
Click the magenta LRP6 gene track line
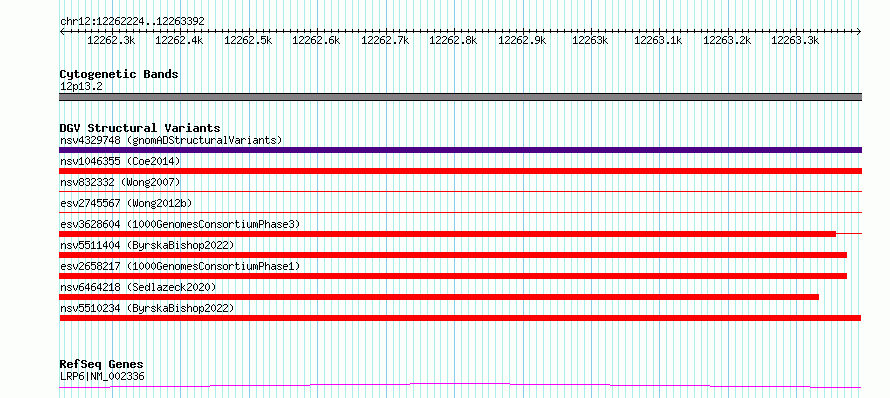pos(460,386)
